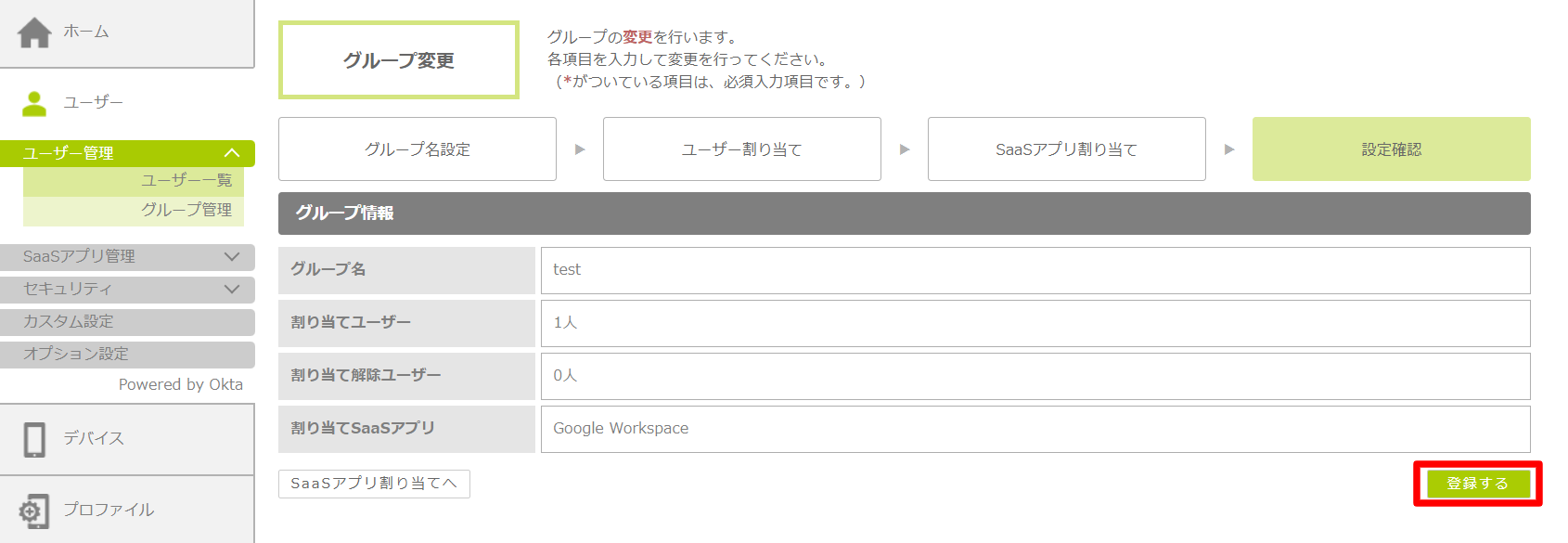Click the Google Workspace assigned app field
This screenshot has width=1568, height=543.
[x=1035, y=429]
